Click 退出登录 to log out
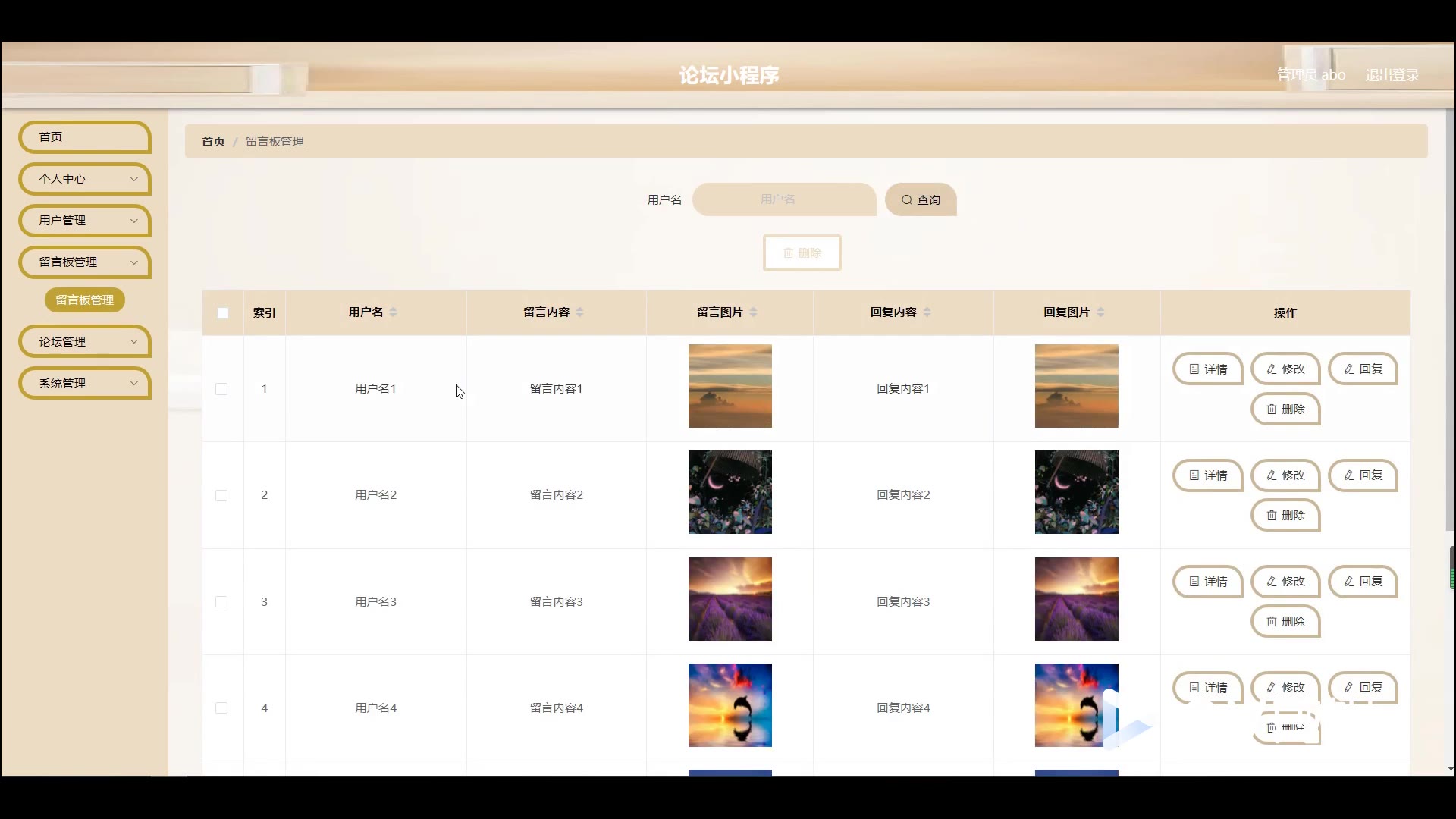 (x=1392, y=75)
